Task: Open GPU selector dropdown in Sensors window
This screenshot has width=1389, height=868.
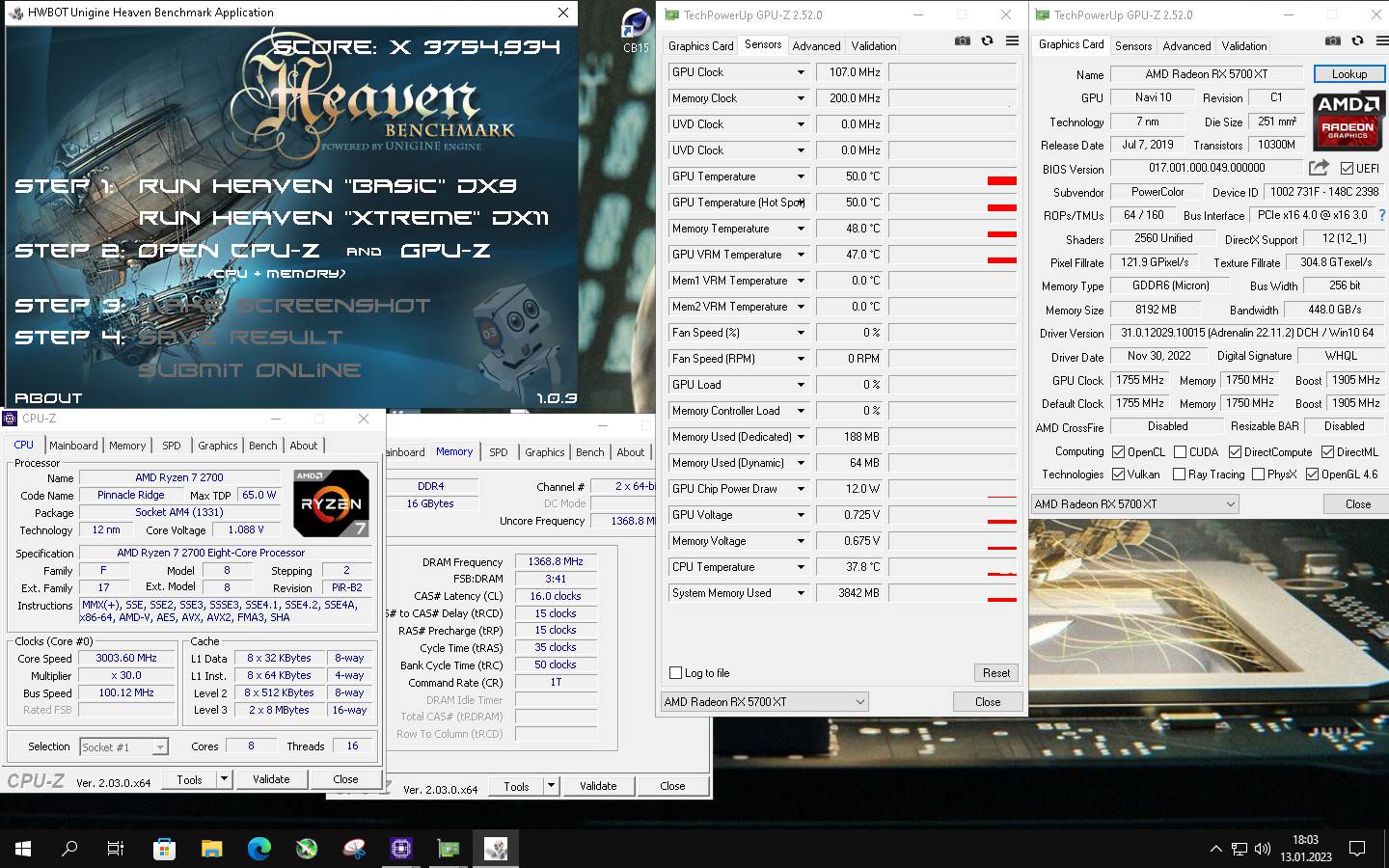Action: (x=765, y=702)
